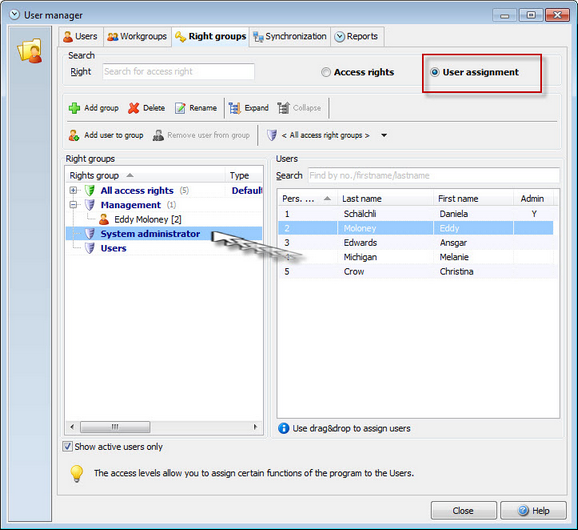Click the First name column header

474,199
